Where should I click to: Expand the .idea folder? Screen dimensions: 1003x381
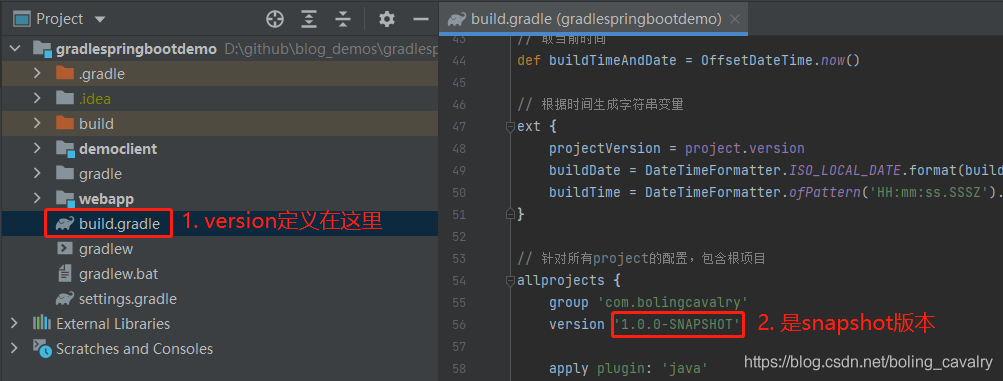[x=38, y=98]
